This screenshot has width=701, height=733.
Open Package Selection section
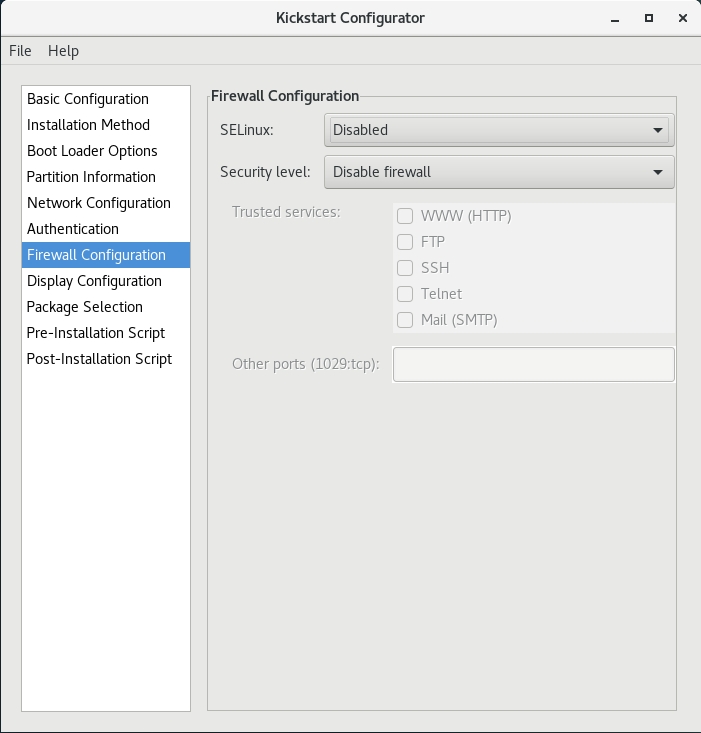85,307
